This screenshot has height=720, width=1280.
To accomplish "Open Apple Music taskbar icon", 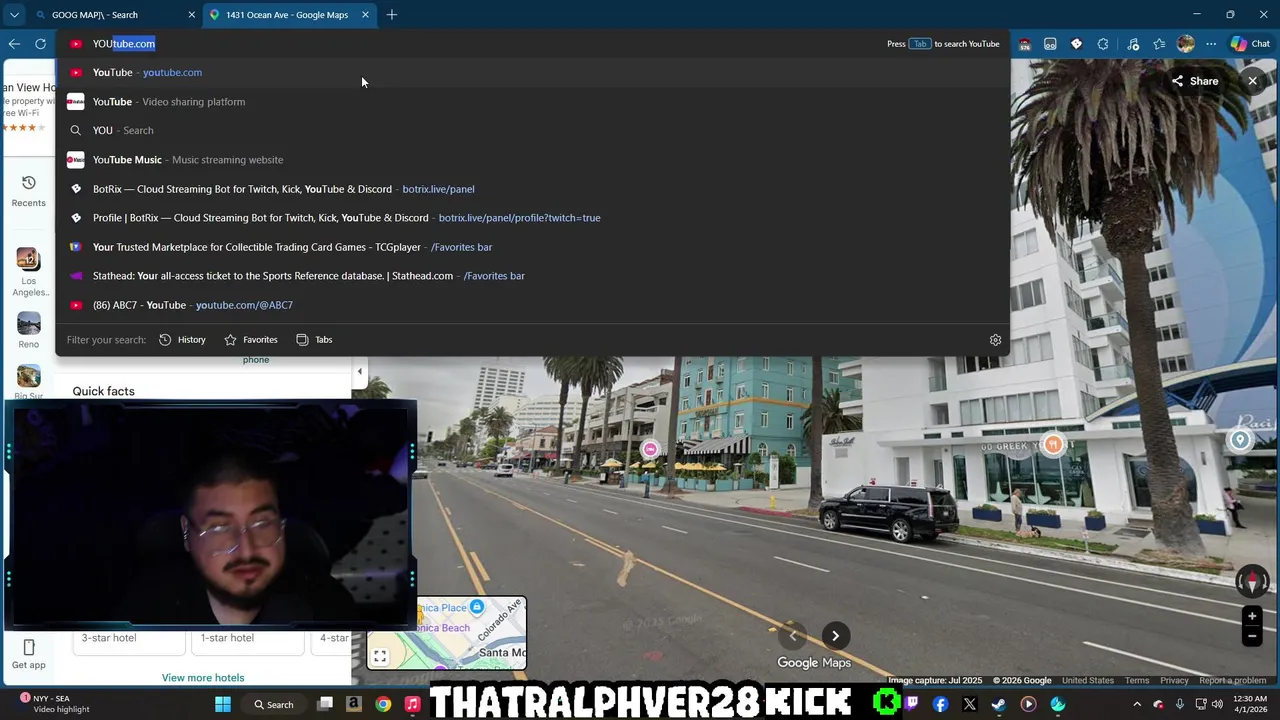I will click(x=412, y=704).
